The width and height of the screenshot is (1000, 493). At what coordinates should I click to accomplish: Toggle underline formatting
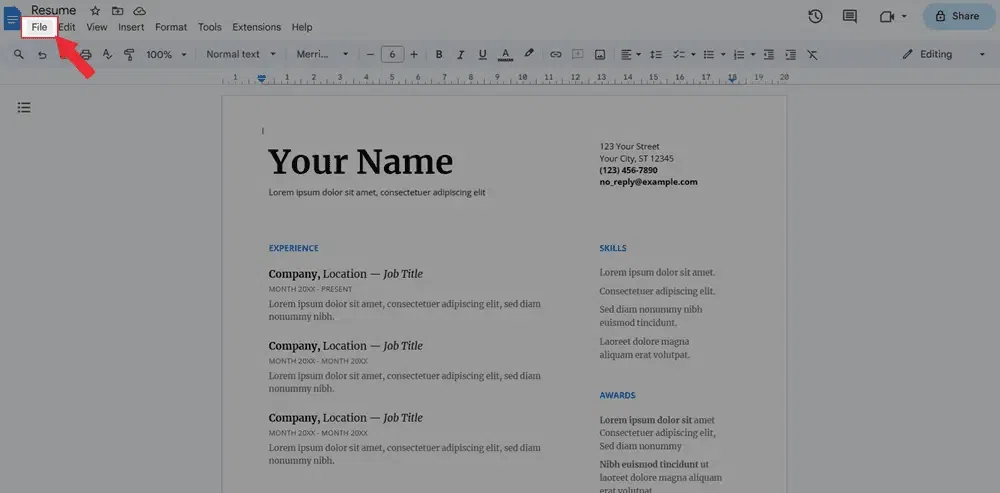click(482, 55)
